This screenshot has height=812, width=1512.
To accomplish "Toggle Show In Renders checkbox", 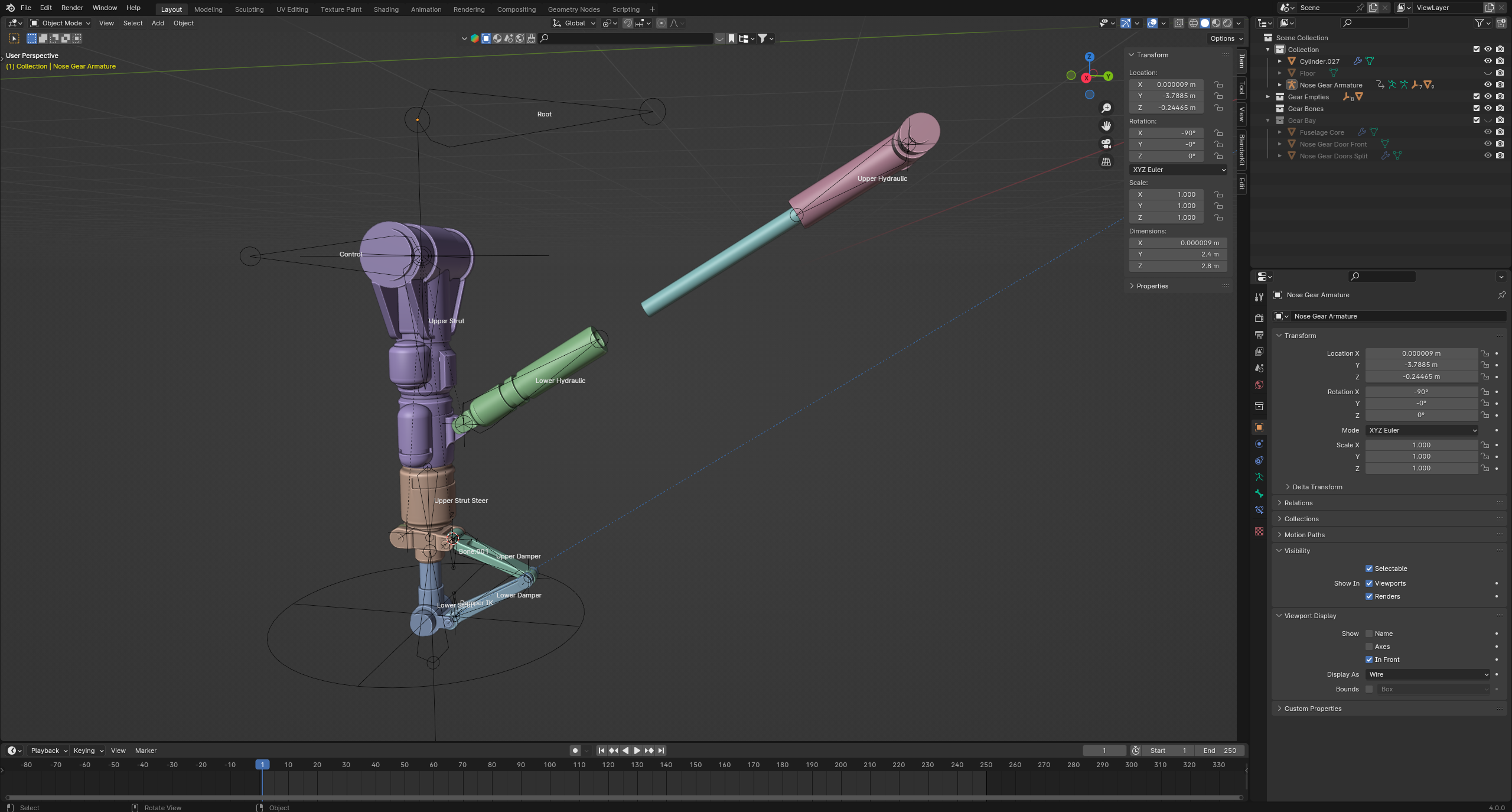I will pyautogui.click(x=1368, y=596).
